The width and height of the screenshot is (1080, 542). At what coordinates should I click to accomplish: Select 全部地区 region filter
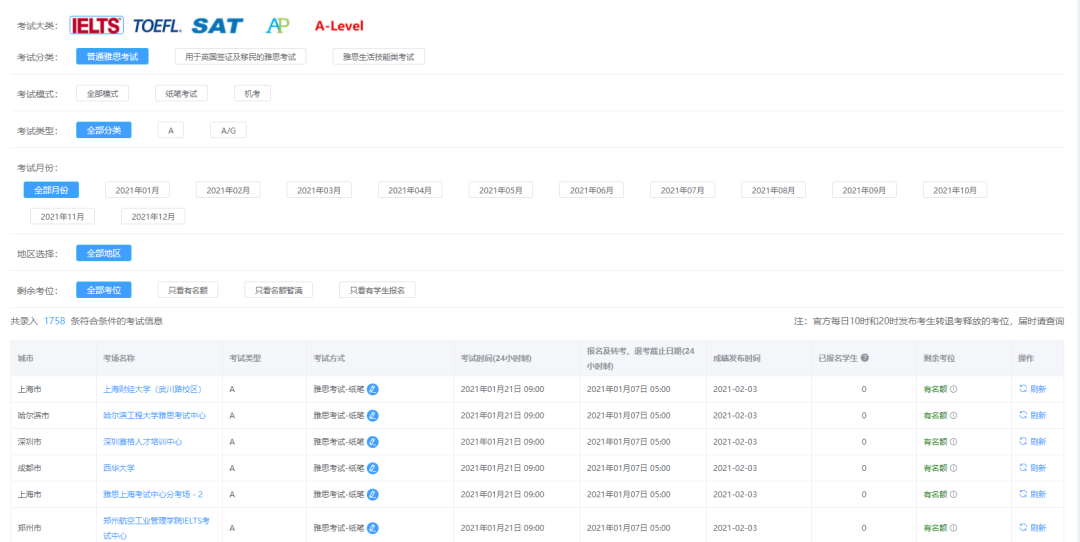(x=104, y=253)
